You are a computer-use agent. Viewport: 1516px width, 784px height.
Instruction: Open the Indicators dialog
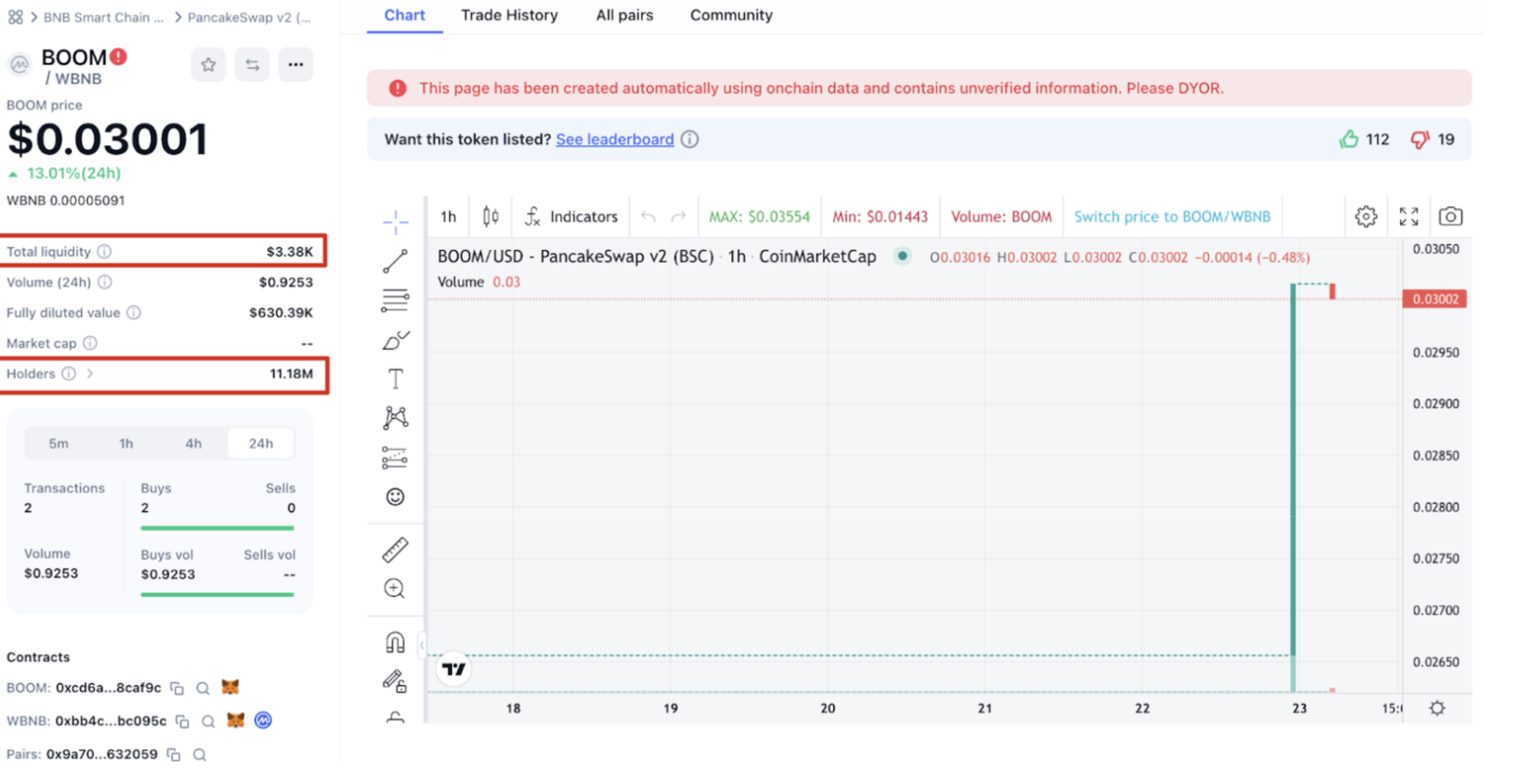(x=571, y=216)
